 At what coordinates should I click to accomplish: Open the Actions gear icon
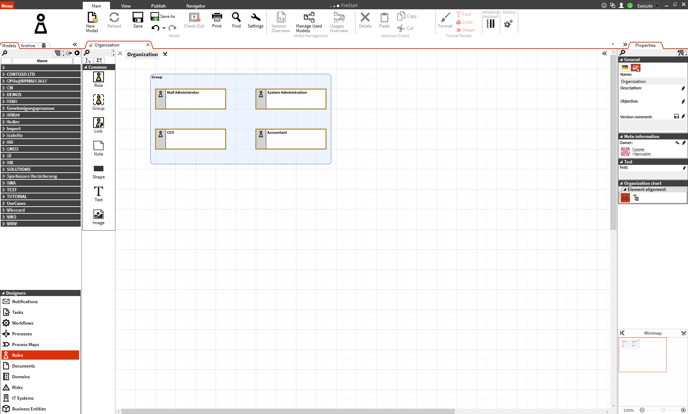click(509, 22)
